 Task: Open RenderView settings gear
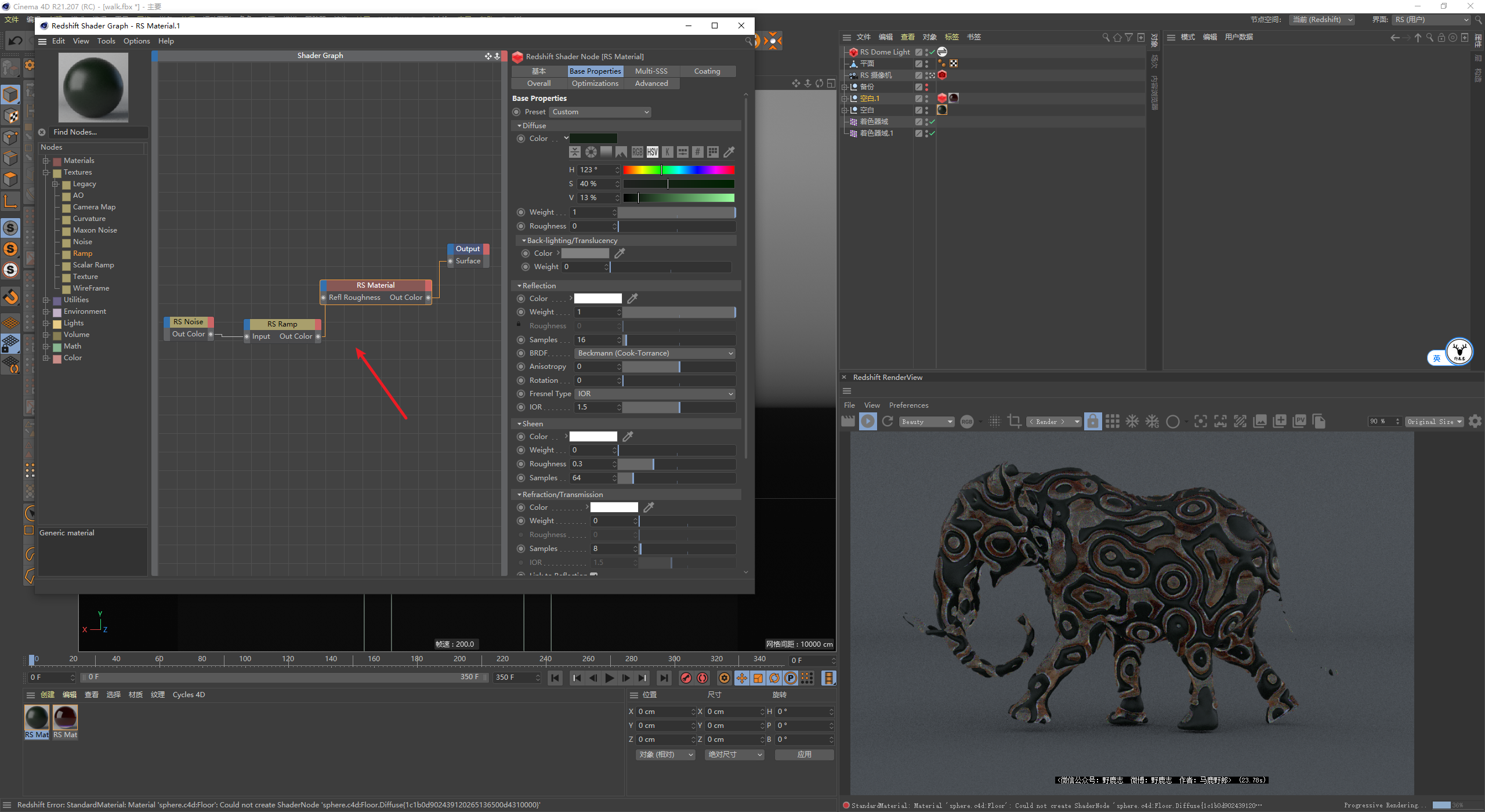point(1475,422)
